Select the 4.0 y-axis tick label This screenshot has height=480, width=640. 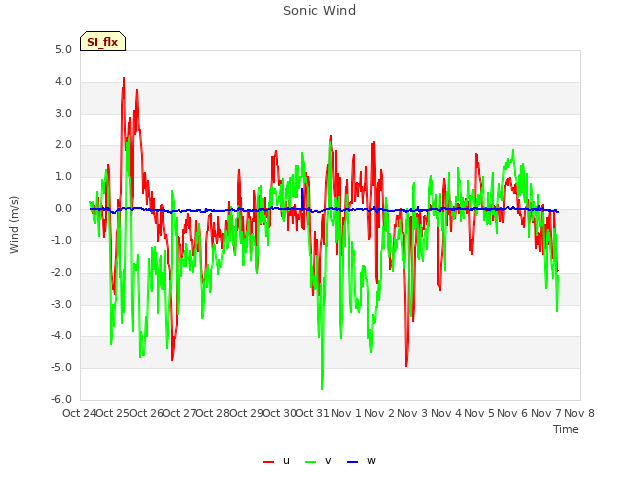coord(63,82)
